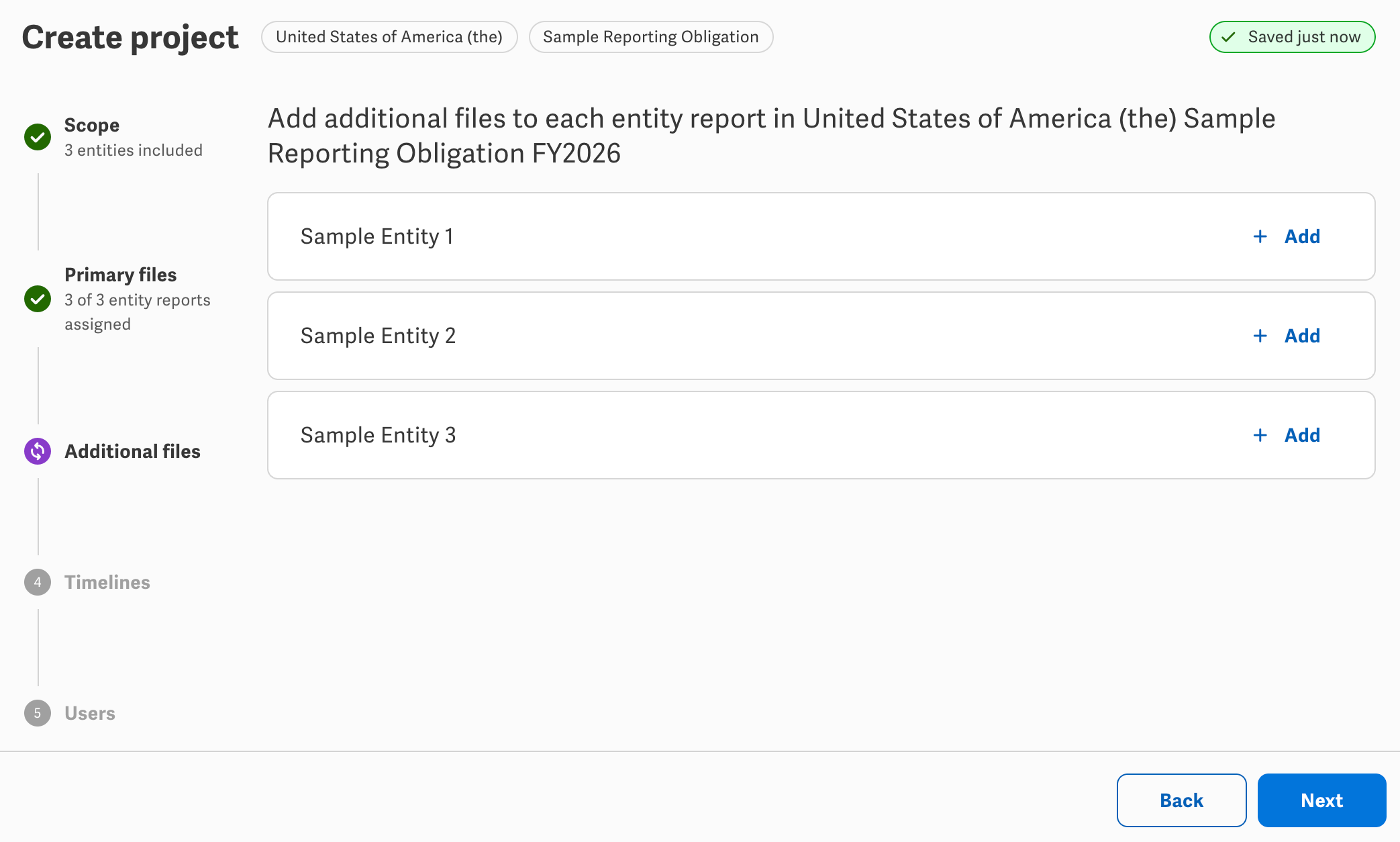This screenshot has height=842, width=1400.
Task: Select the Timelines step label
Action: [x=107, y=582]
